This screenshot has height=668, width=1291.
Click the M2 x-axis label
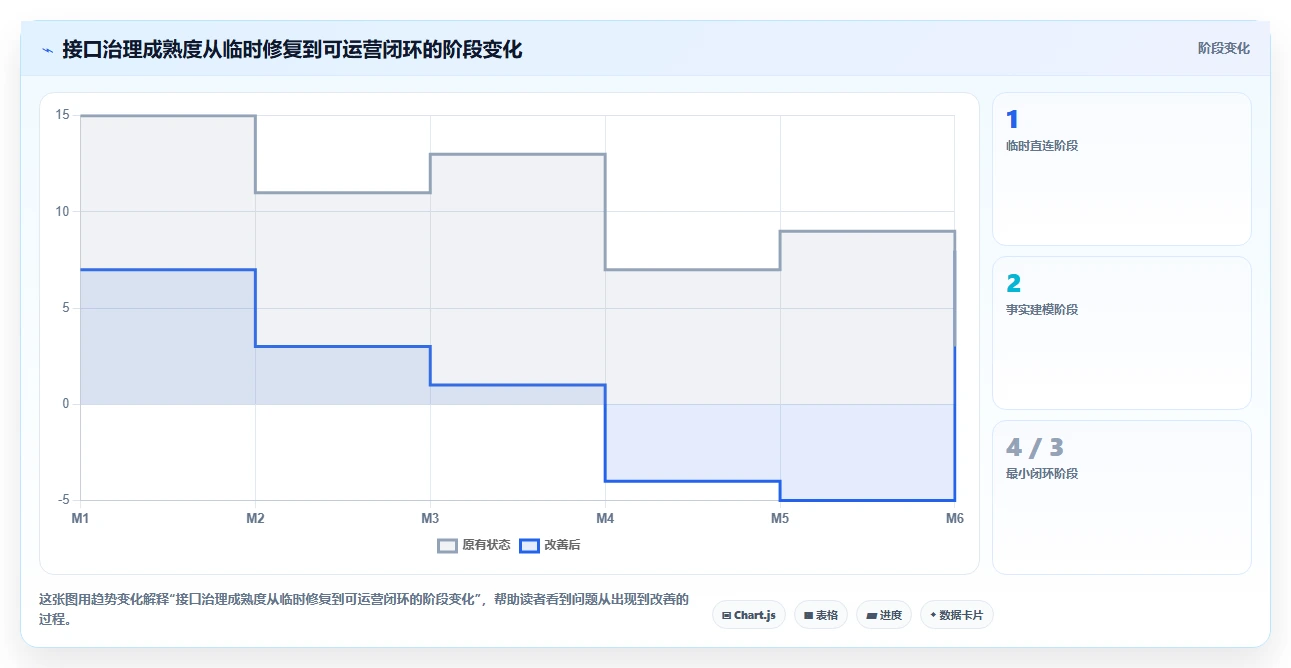(255, 518)
